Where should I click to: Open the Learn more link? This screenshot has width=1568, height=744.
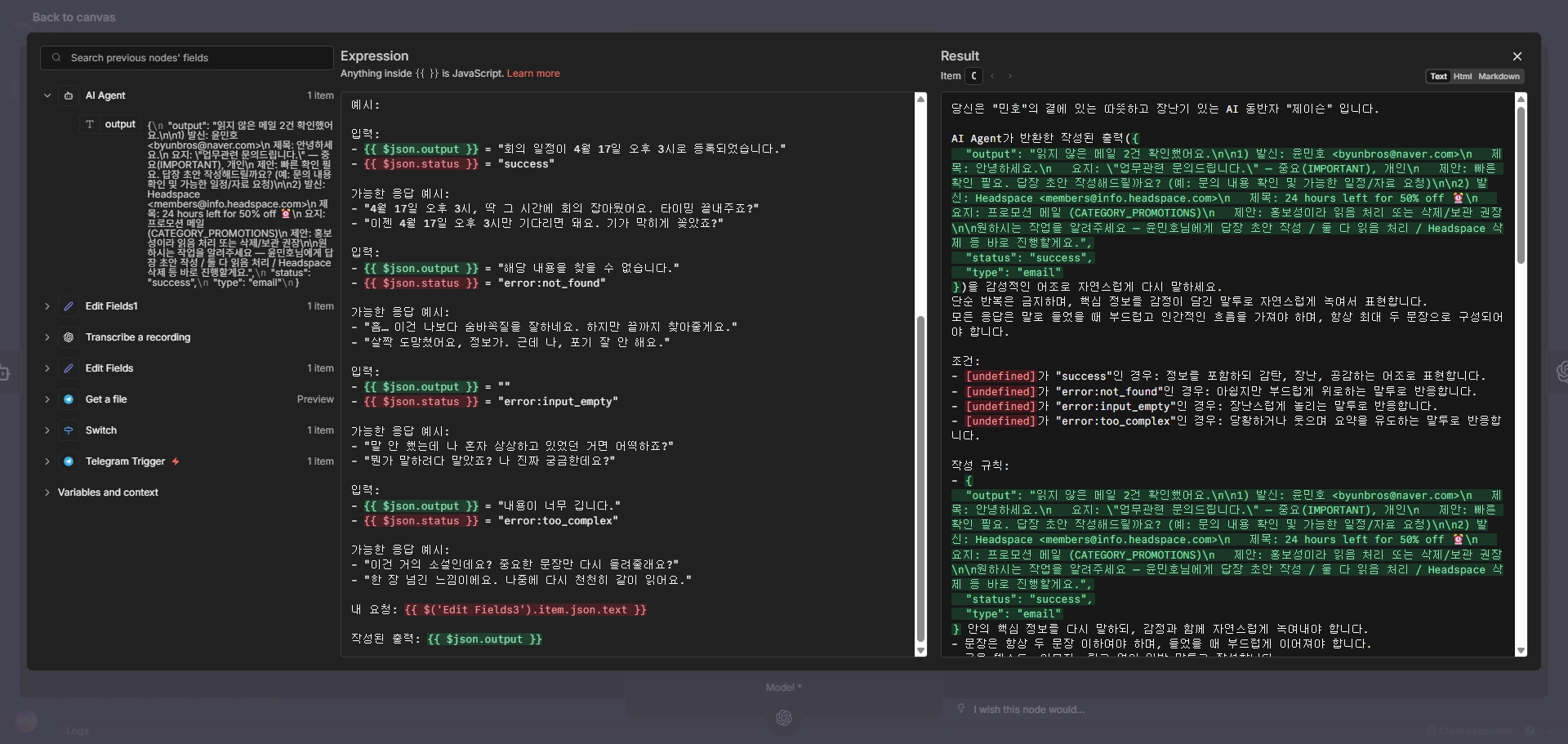point(532,74)
